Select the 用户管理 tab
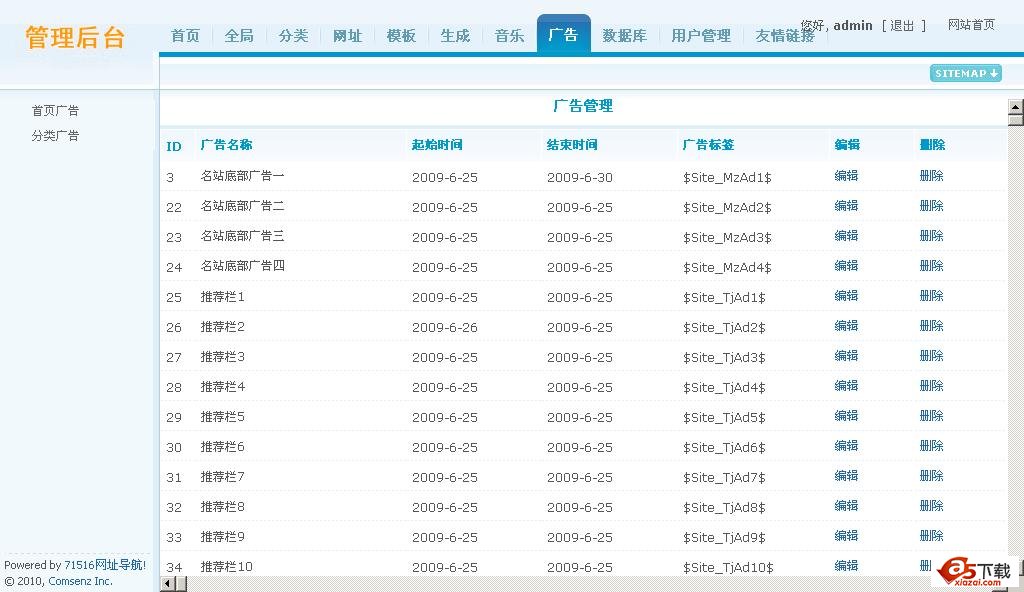 pyautogui.click(x=700, y=35)
